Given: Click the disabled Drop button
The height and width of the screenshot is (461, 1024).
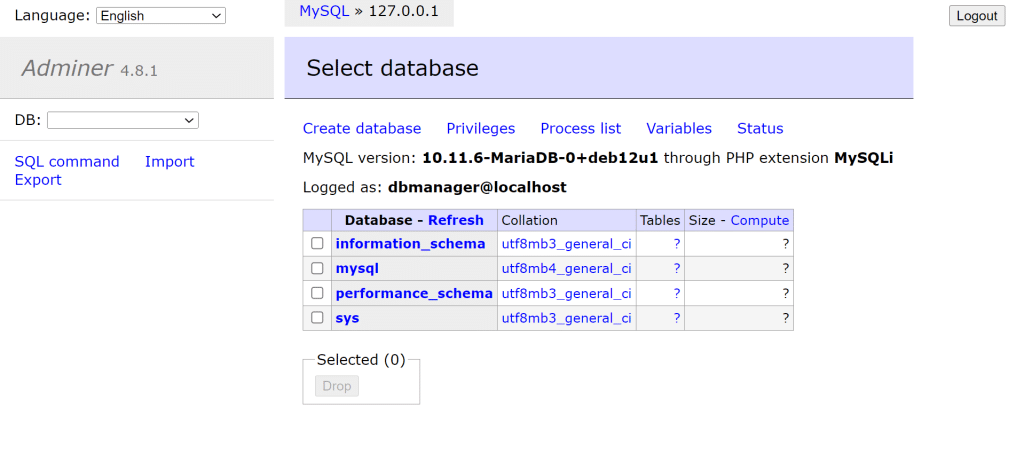Looking at the screenshot, I should point(337,387).
